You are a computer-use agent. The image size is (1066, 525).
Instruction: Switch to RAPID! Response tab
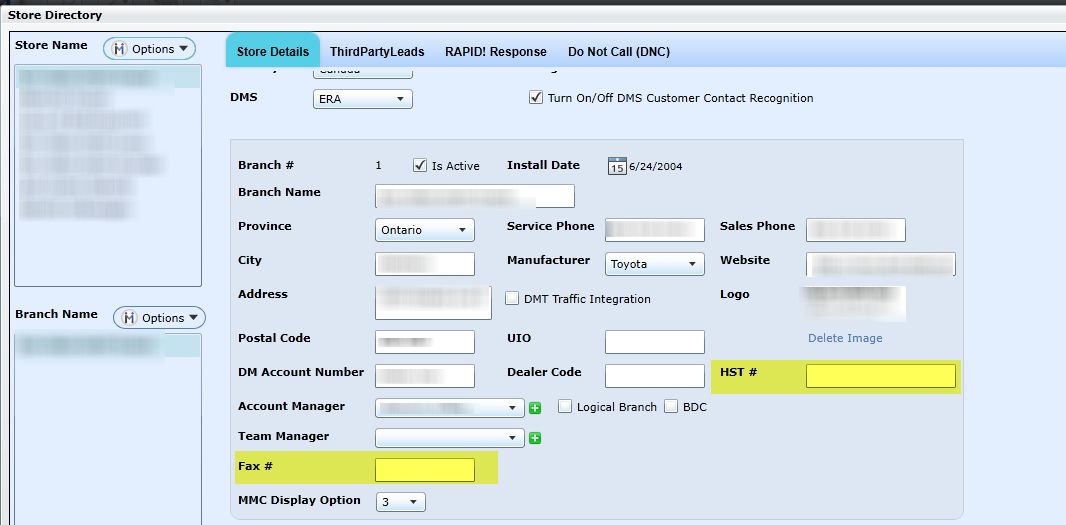496,52
